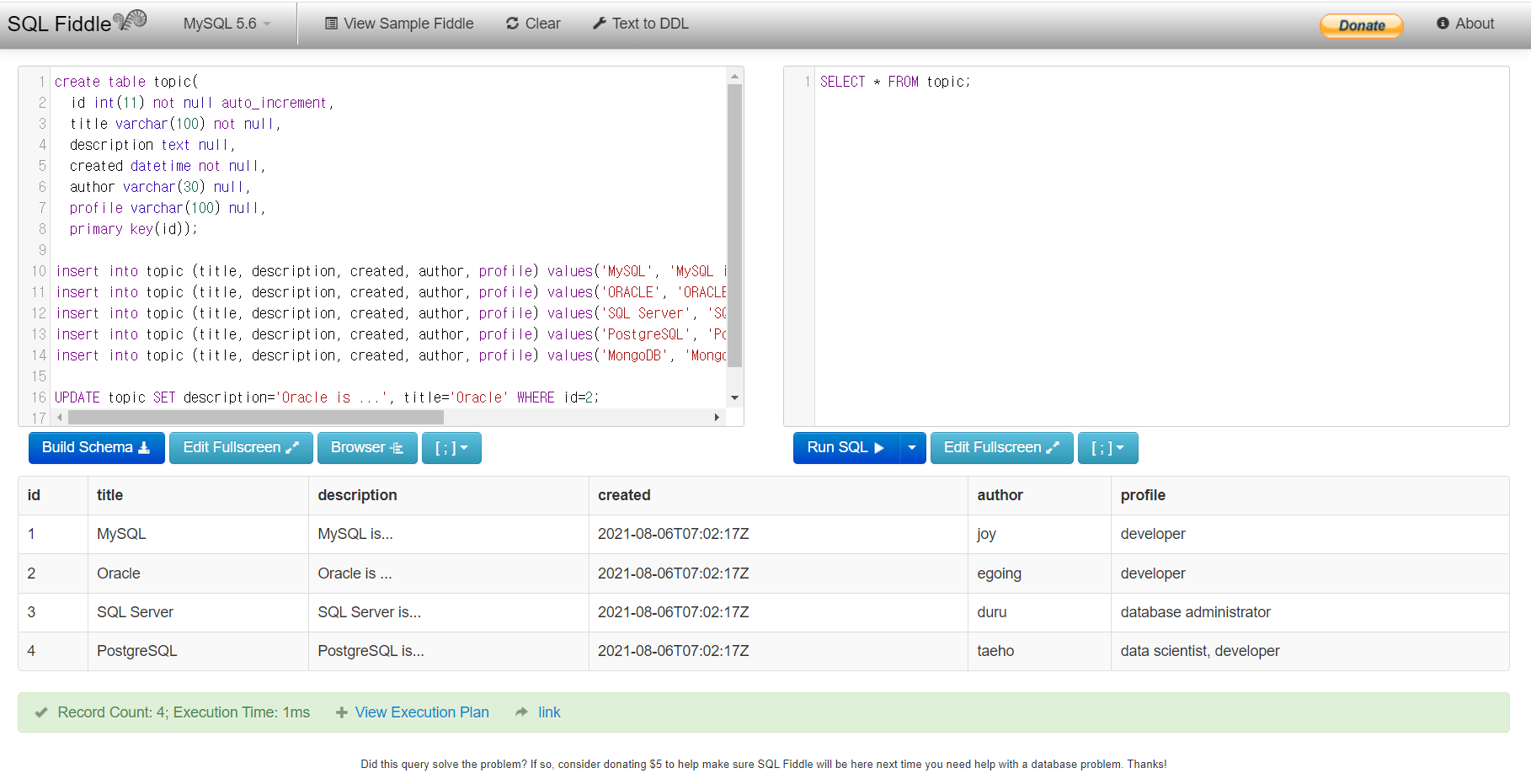Viewport: 1531px width, 784px height.
Task: Click the Donate button
Action: tap(1361, 25)
